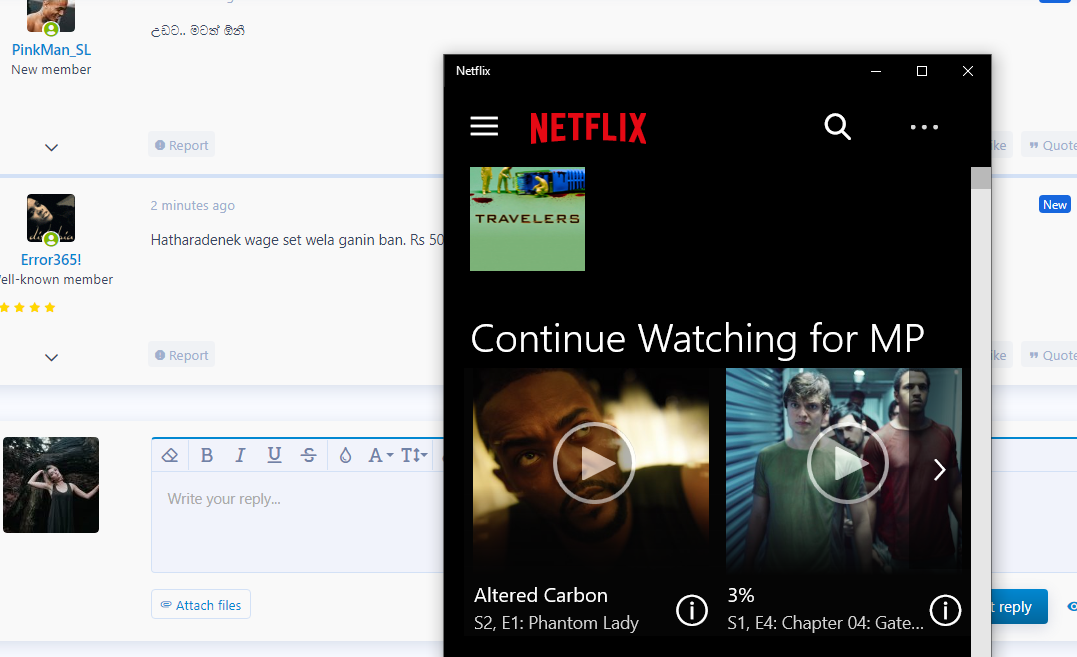
Task: Open PinkMan_SL's profile link
Action: click(x=51, y=49)
